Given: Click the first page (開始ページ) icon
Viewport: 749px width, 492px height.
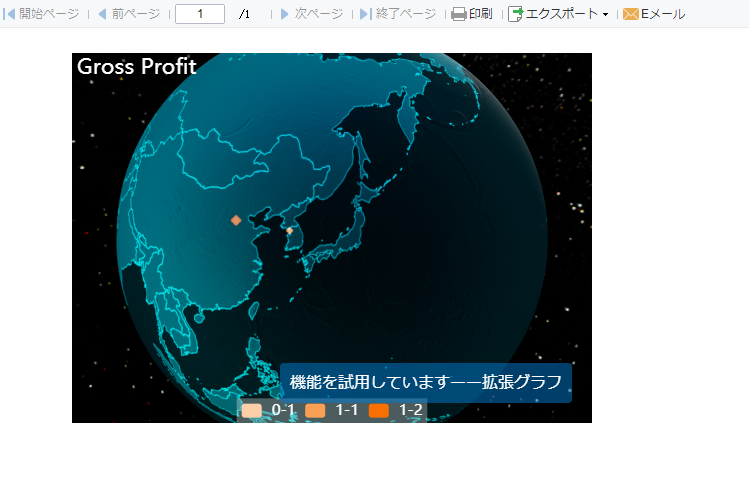Looking at the screenshot, I should point(9,14).
